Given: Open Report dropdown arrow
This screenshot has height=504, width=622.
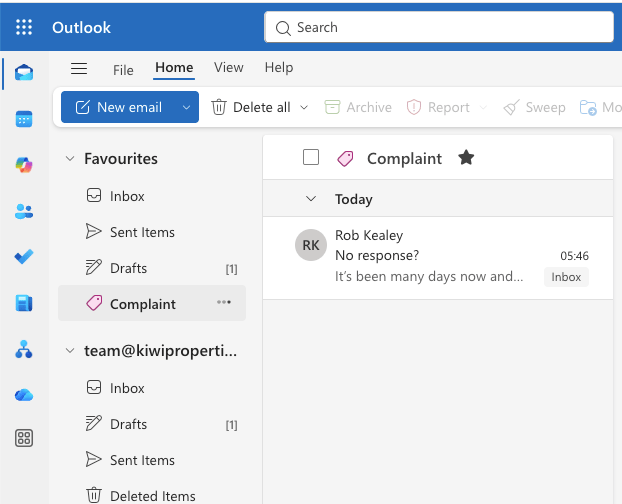Looking at the screenshot, I should click(x=483, y=107).
